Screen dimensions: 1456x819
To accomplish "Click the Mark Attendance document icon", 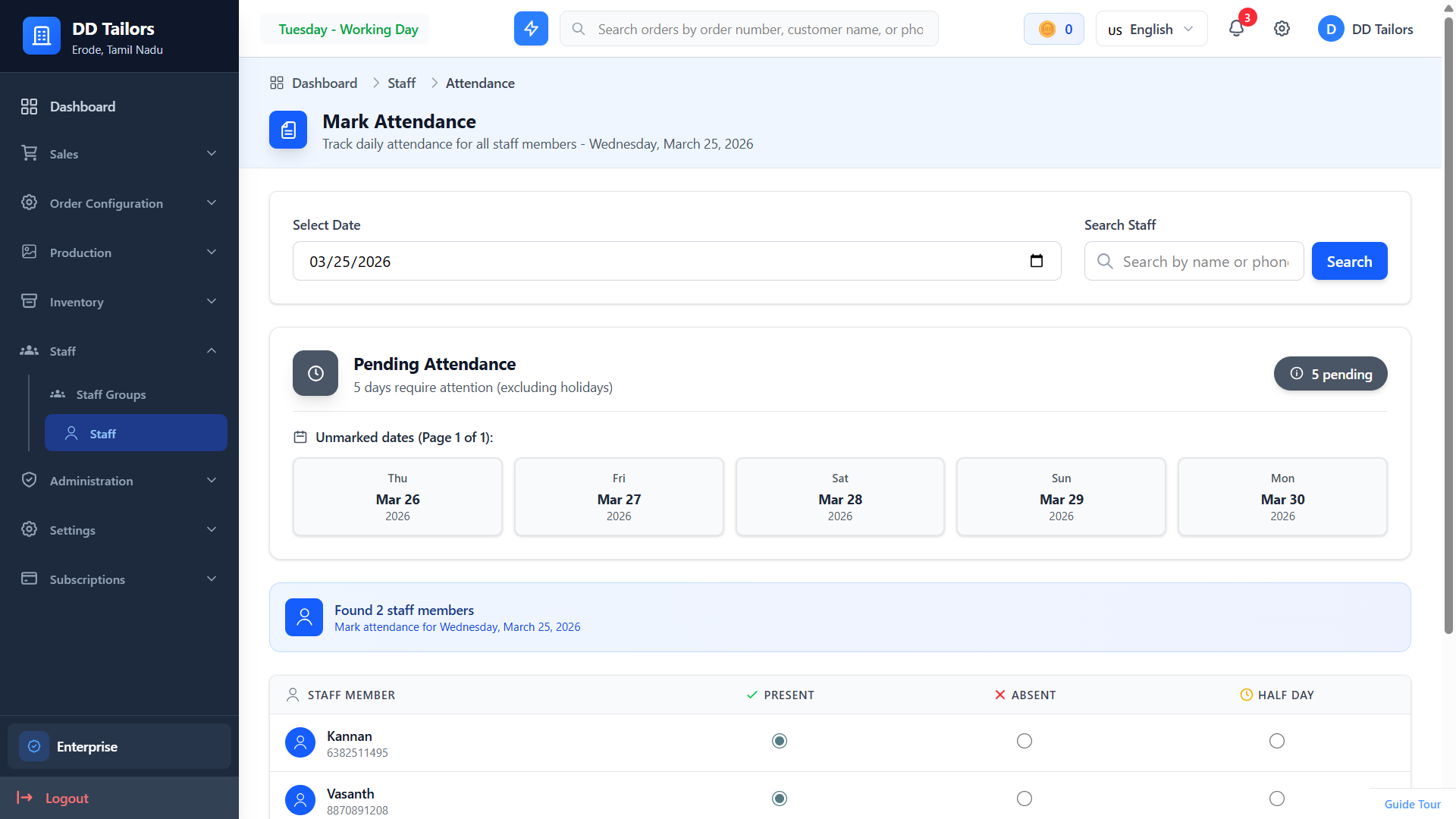I will 288,130.
